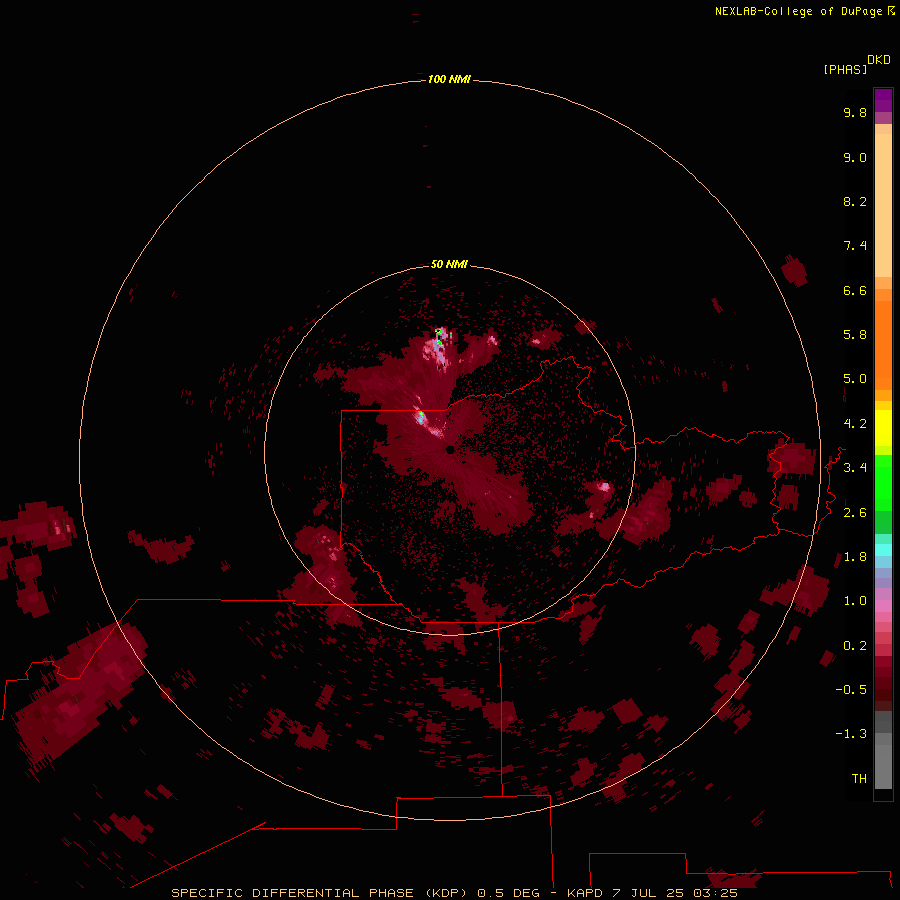Click the -1.3 legend value
This screenshot has height=900, width=900.
point(851,734)
